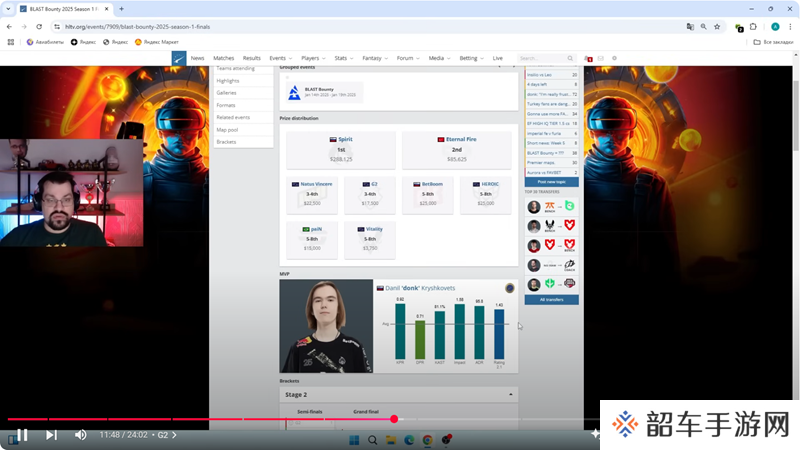Click the HLTV logo icon
Screen dimensions: 800x450
click(178, 58)
